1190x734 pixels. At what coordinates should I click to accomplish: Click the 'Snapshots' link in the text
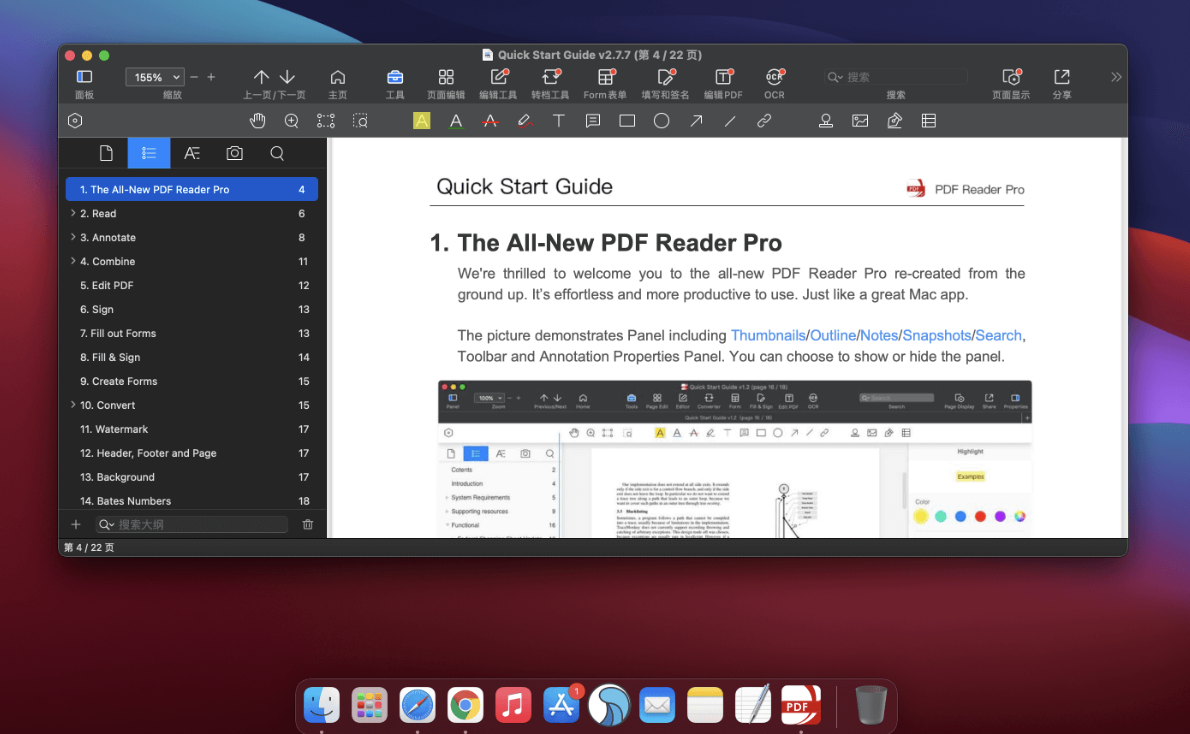(936, 335)
